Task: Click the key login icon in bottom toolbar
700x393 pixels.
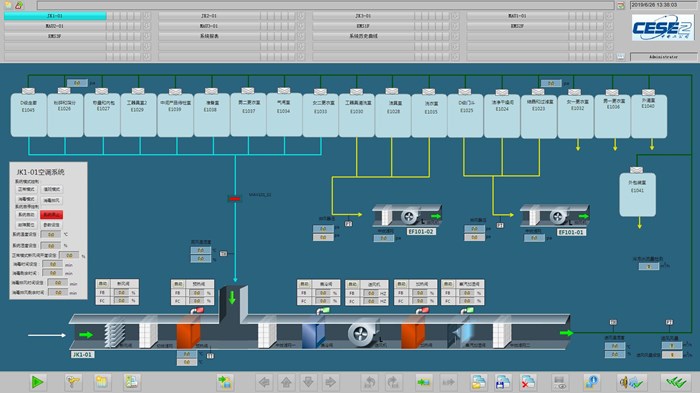Action: click(73, 382)
